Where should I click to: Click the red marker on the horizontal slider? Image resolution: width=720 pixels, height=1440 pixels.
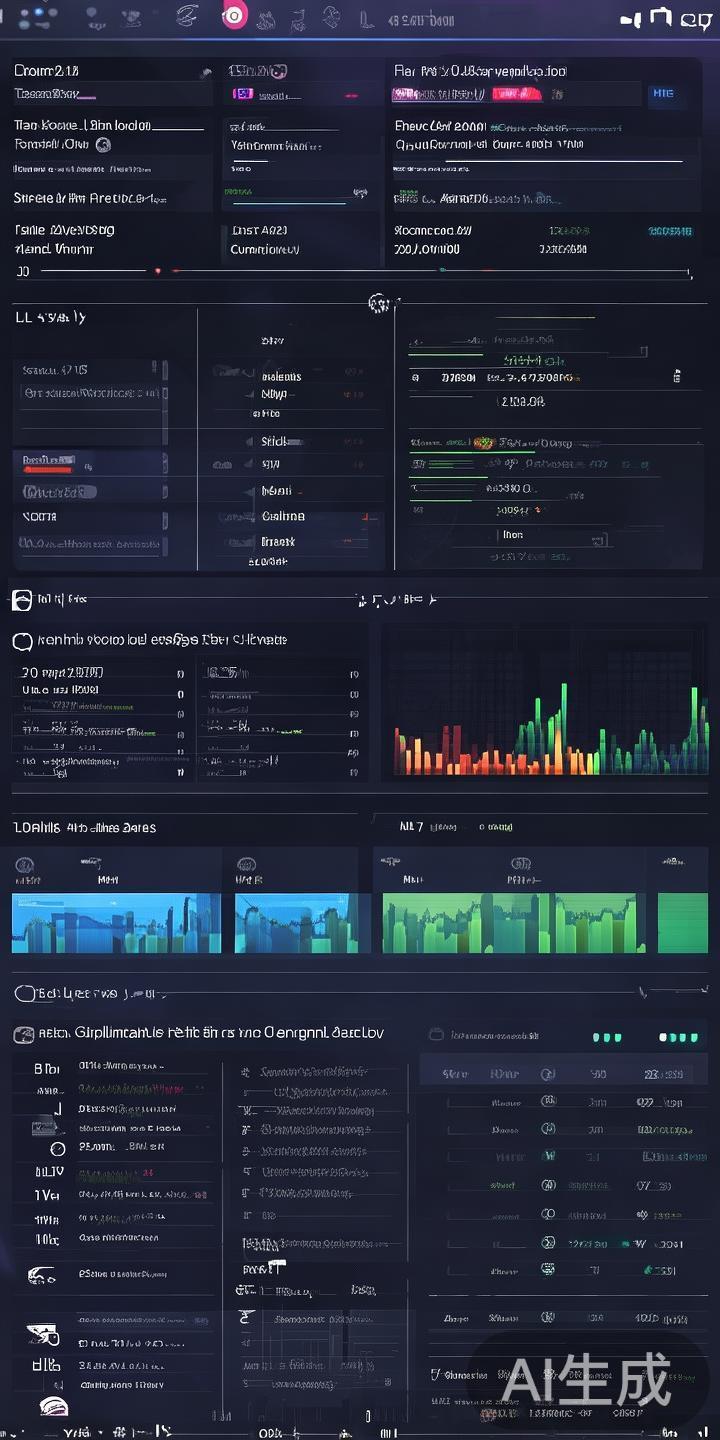coord(157,271)
